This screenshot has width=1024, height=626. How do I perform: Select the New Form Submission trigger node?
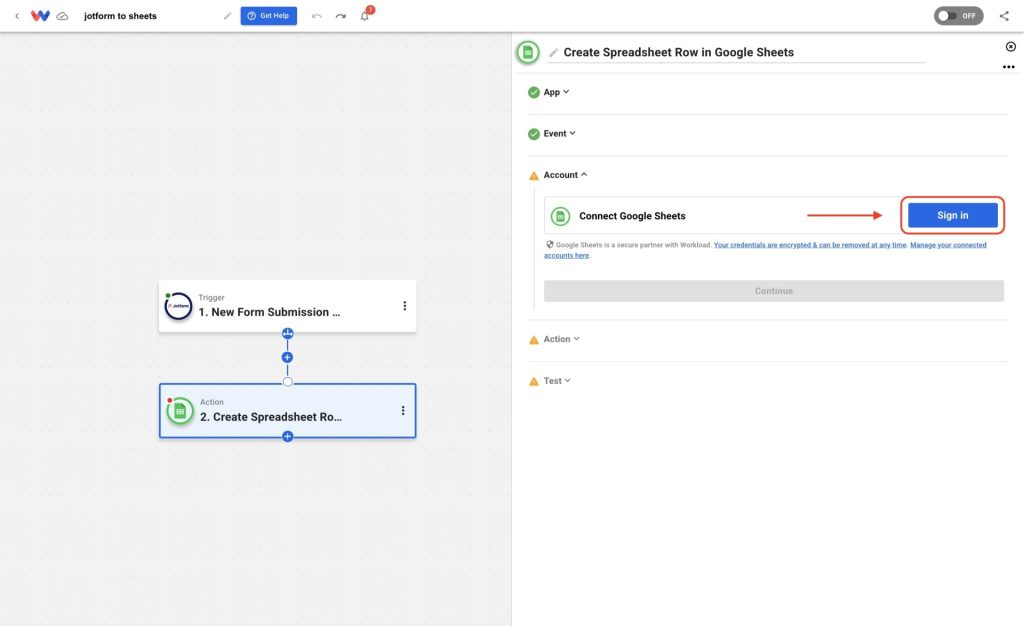pyautogui.click(x=287, y=306)
